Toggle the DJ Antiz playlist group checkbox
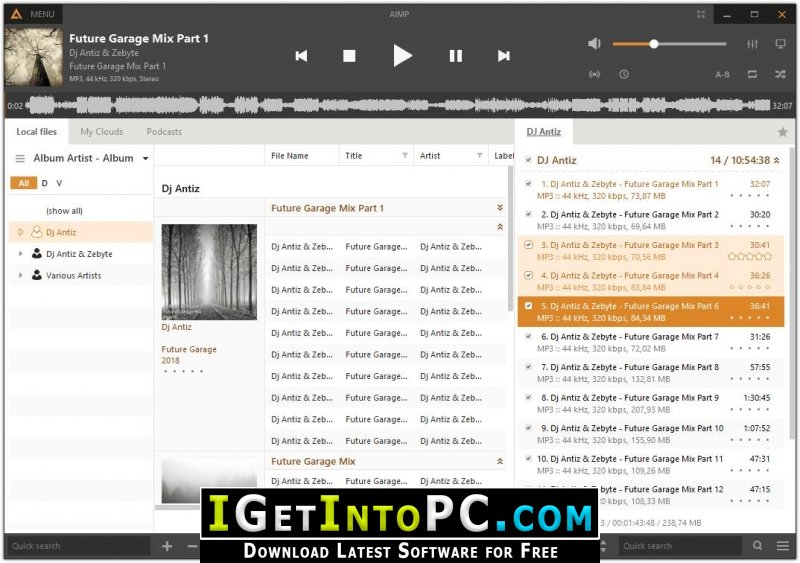The height and width of the screenshot is (563, 800). coord(529,160)
